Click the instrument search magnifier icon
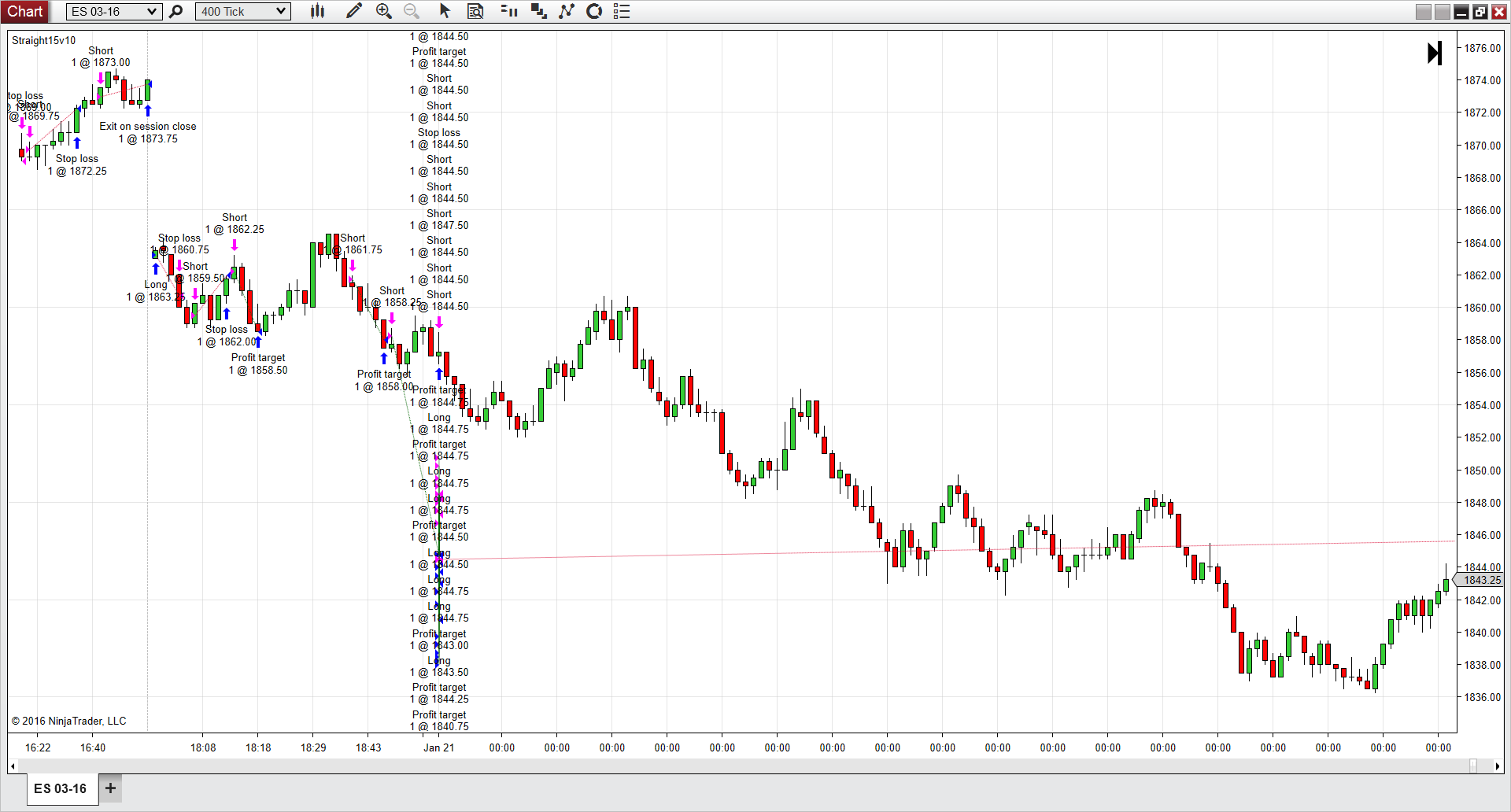1511x812 pixels. [x=176, y=11]
